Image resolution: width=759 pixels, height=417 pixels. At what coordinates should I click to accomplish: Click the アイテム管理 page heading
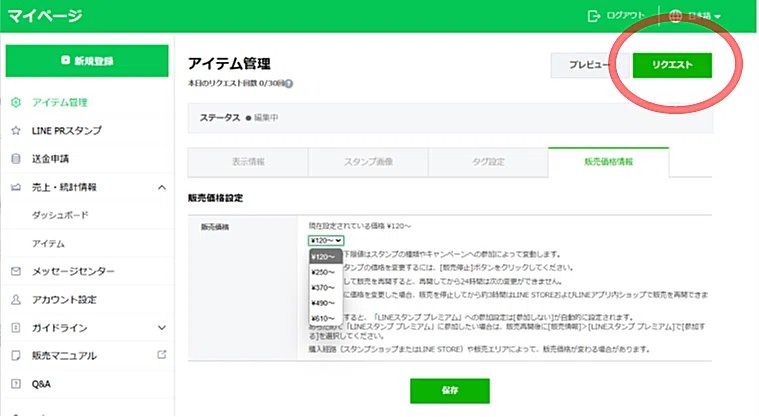click(229, 63)
